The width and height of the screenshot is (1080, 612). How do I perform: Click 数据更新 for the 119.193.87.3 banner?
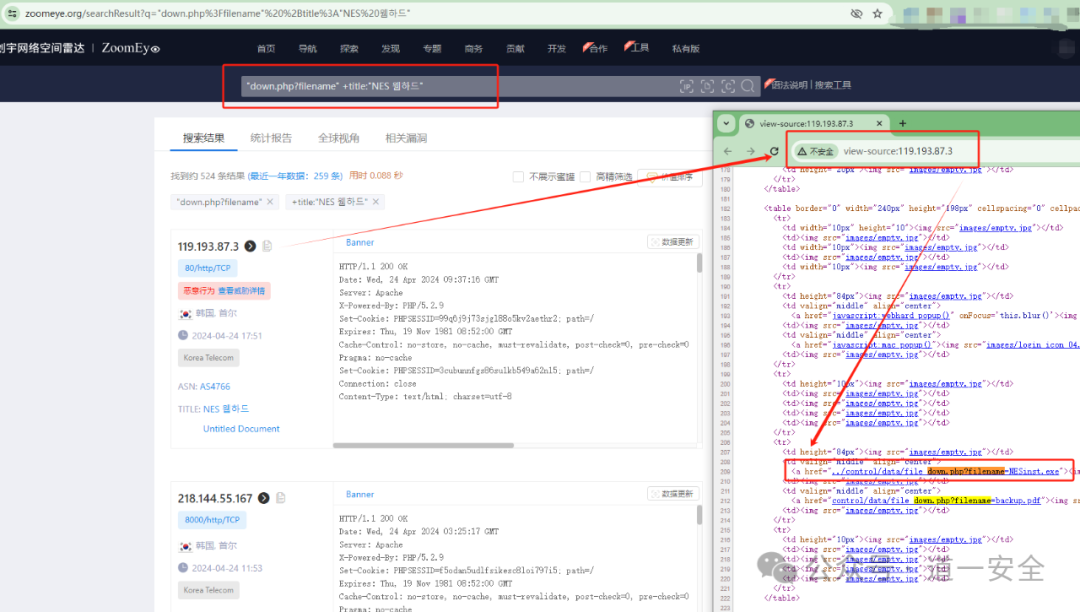tap(673, 242)
